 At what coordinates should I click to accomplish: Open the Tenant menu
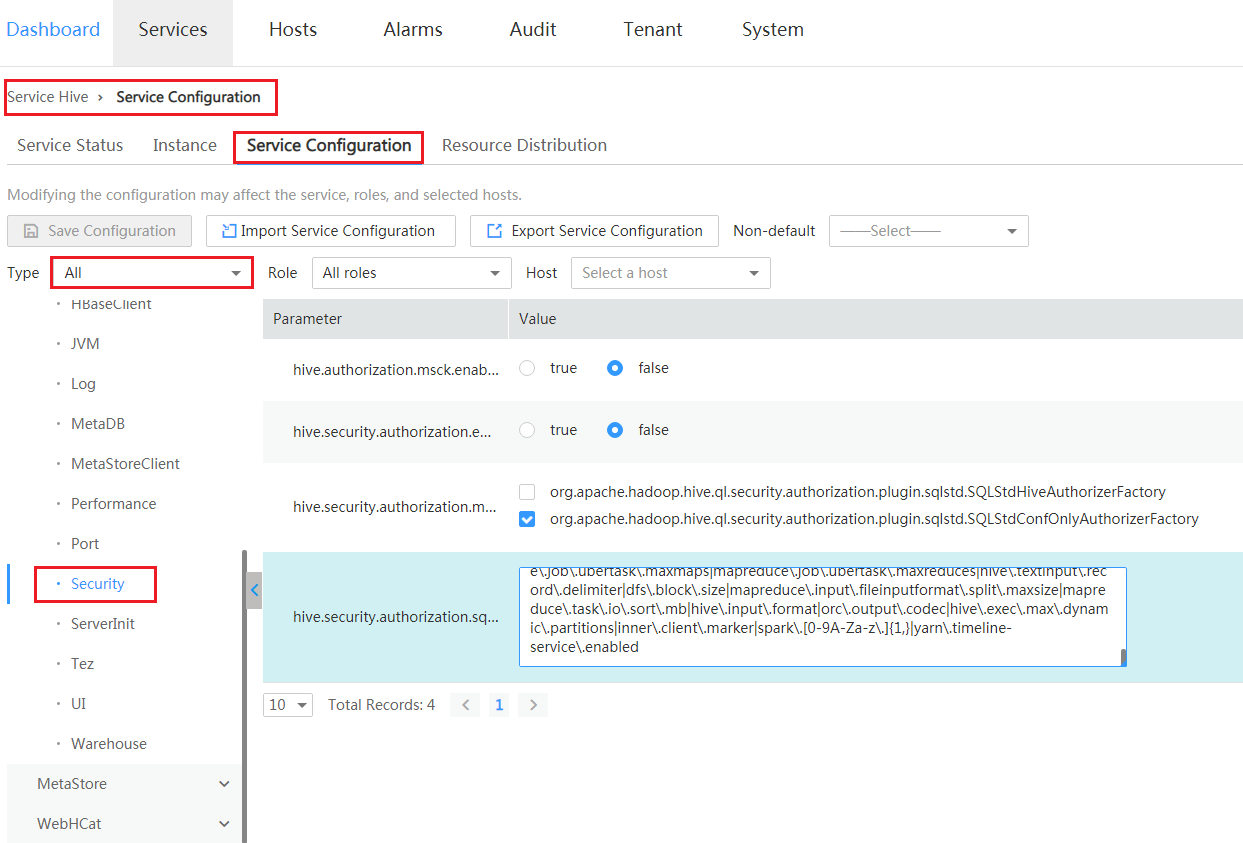pos(653,30)
